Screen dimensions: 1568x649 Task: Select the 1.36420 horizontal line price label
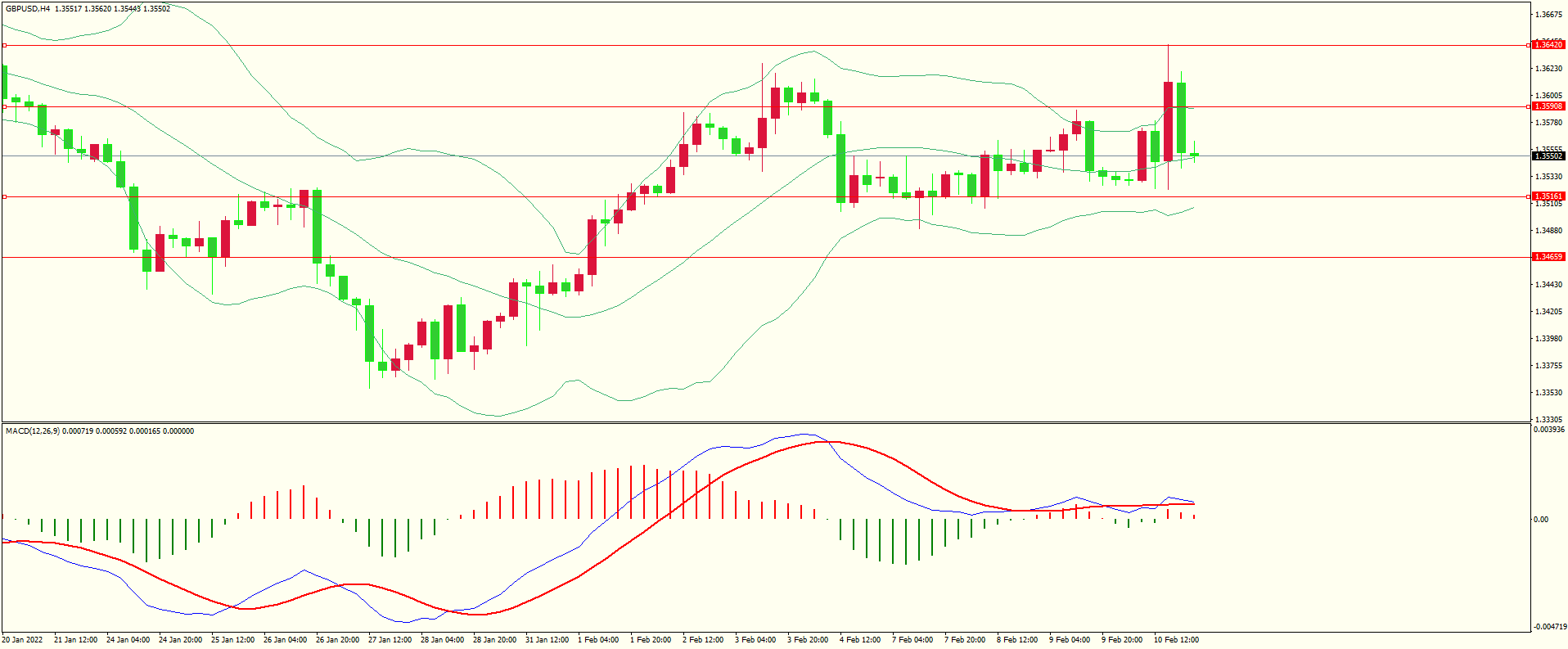(x=1548, y=45)
